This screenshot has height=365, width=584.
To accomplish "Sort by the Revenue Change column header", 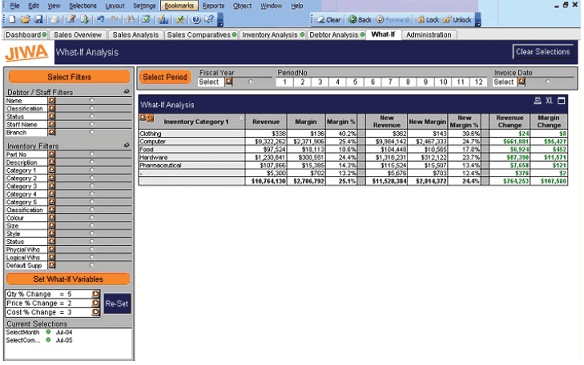I will 510,121.
